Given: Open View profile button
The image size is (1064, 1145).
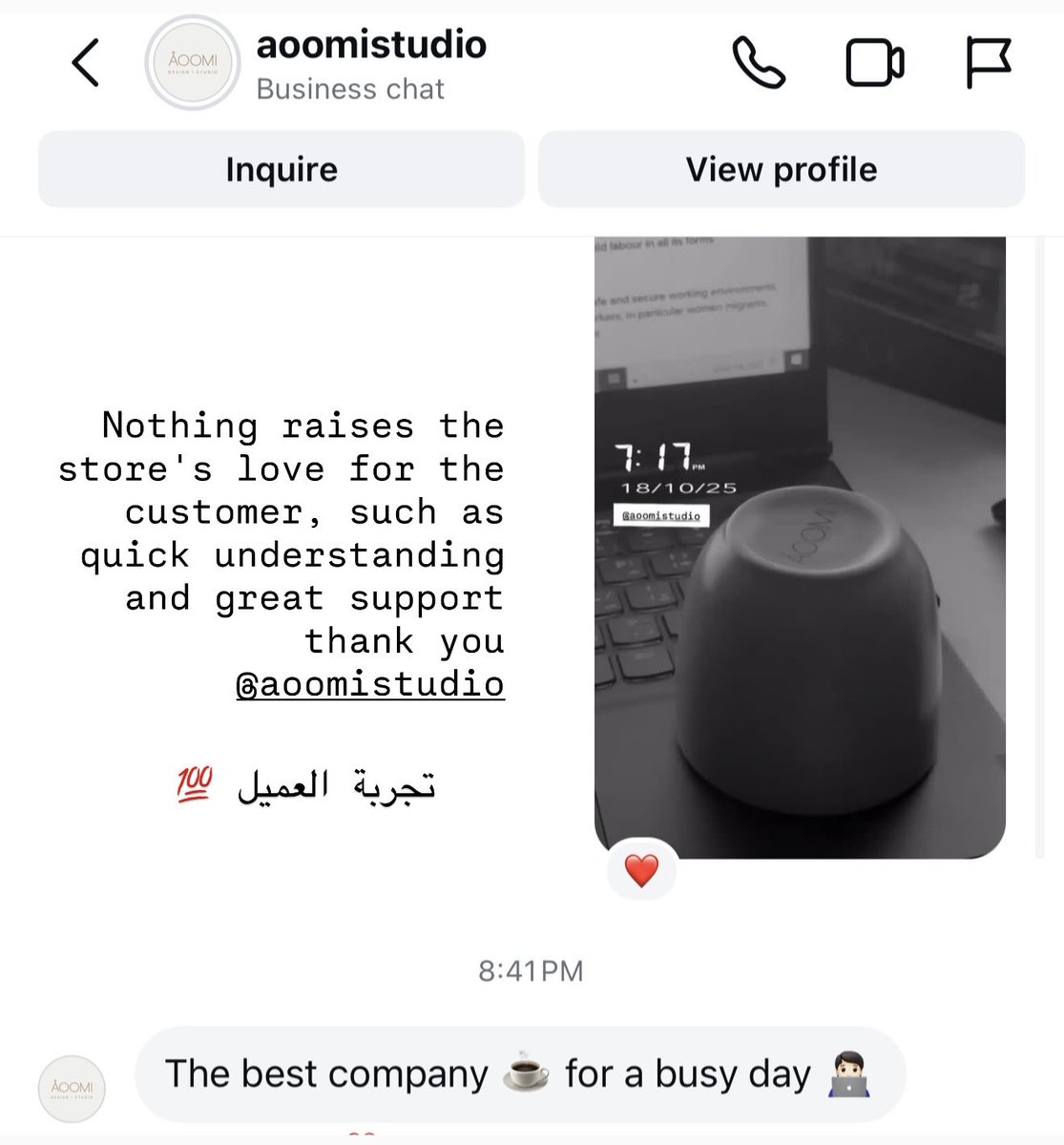Looking at the screenshot, I should (x=782, y=170).
